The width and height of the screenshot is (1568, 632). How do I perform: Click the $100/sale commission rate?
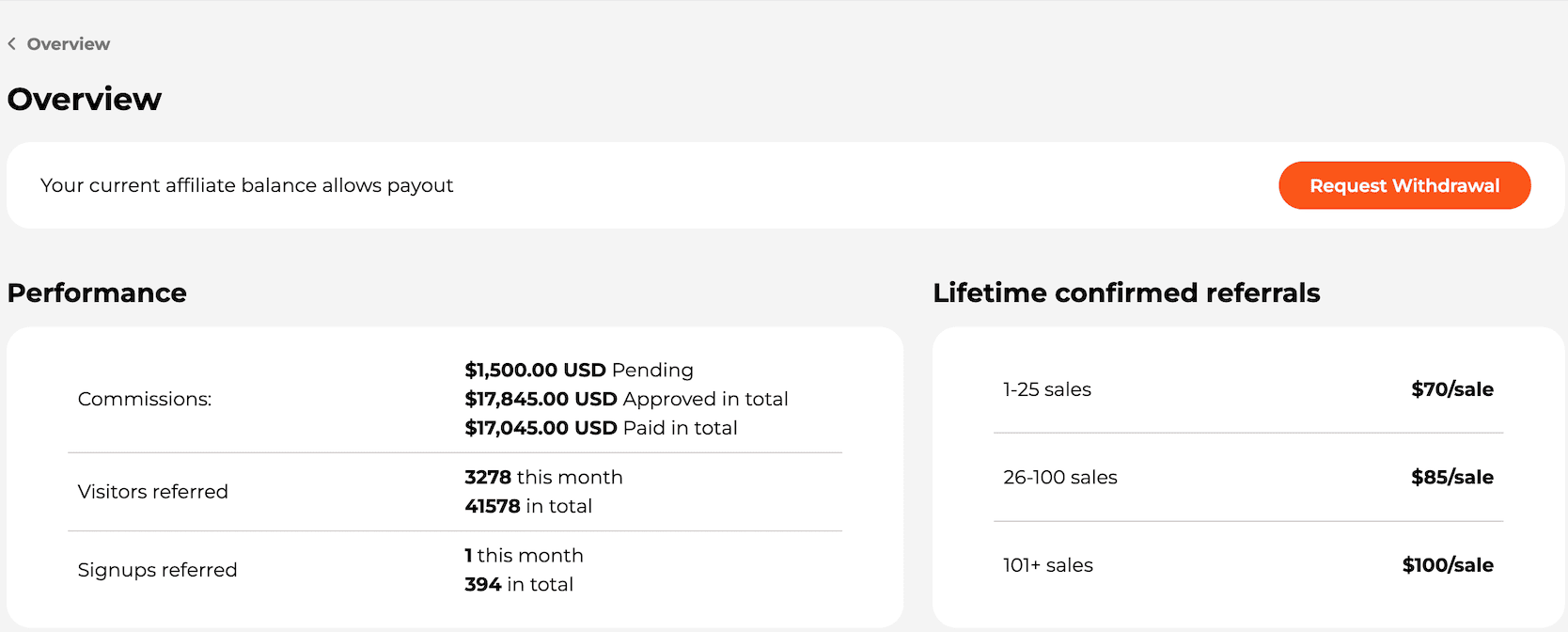pyautogui.click(x=1448, y=565)
